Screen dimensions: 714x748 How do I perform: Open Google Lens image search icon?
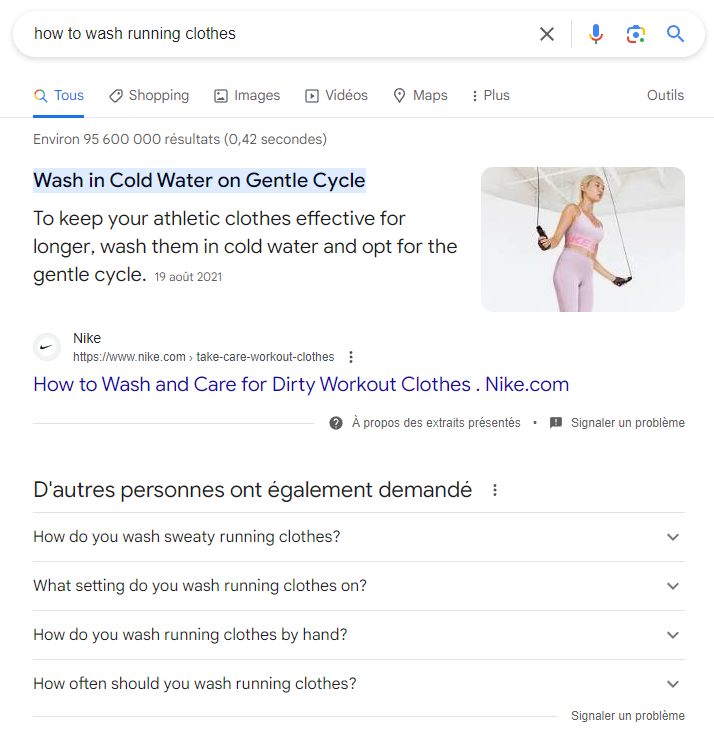[x=636, y=34]
